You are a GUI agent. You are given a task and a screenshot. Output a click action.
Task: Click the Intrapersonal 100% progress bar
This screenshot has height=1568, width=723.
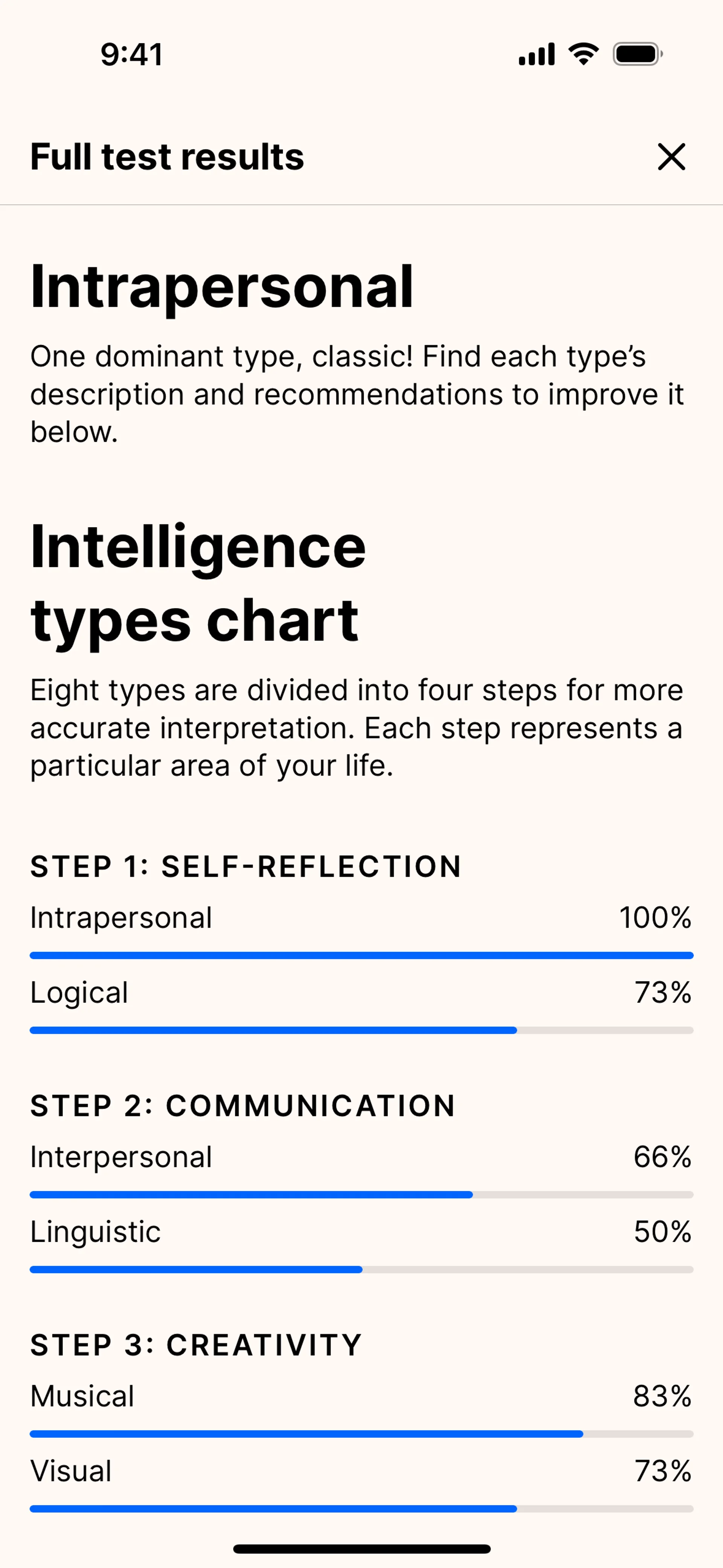(x=361, y=956)
